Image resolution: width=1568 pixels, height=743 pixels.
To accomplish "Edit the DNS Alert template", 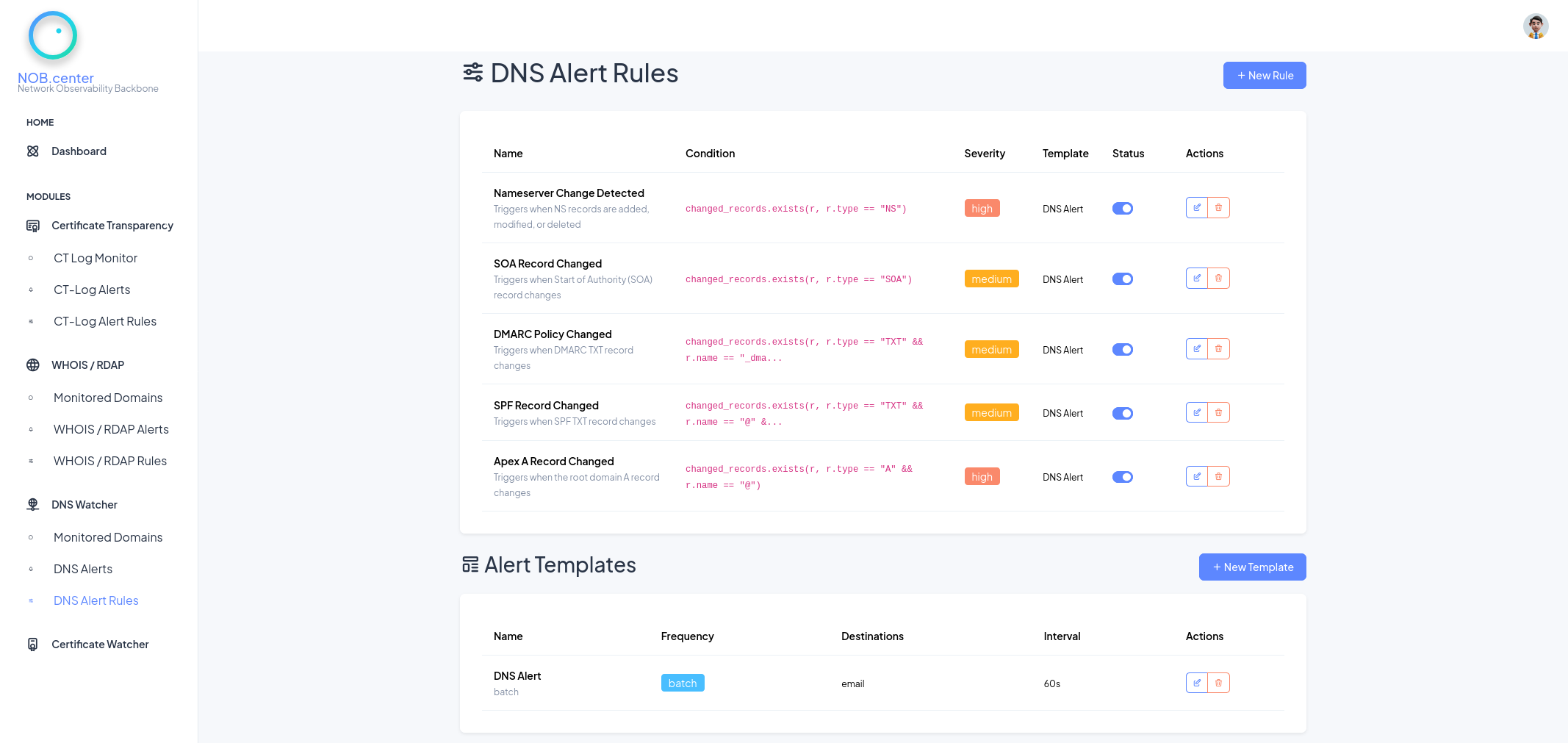I will click(1196, 682).
